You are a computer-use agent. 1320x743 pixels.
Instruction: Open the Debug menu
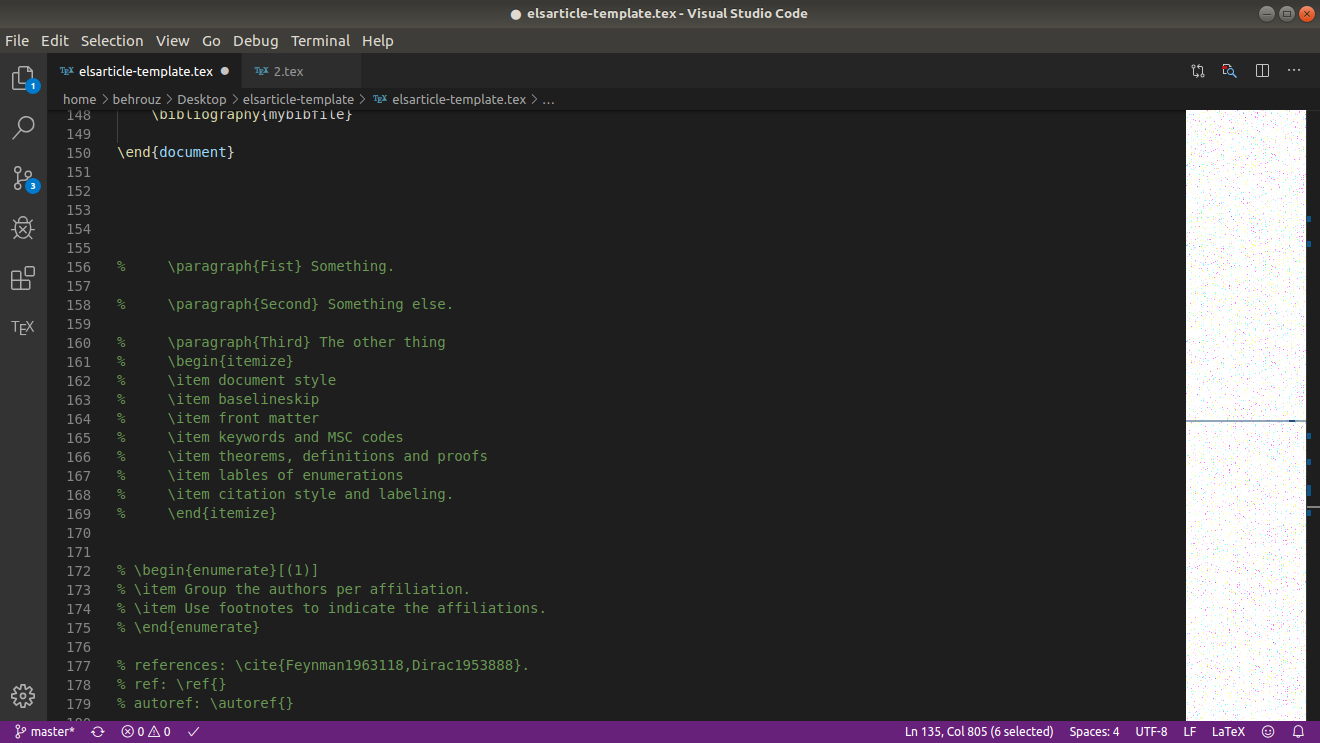click(255, 41)
